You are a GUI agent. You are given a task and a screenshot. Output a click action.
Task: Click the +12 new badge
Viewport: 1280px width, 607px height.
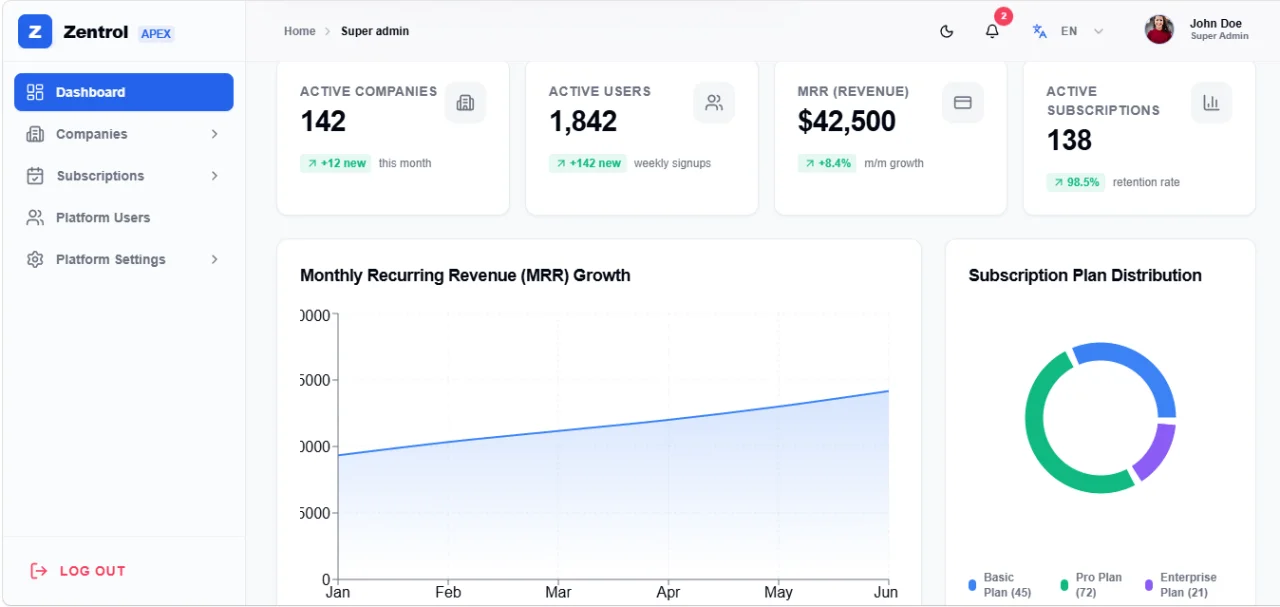tap(336, 163)
